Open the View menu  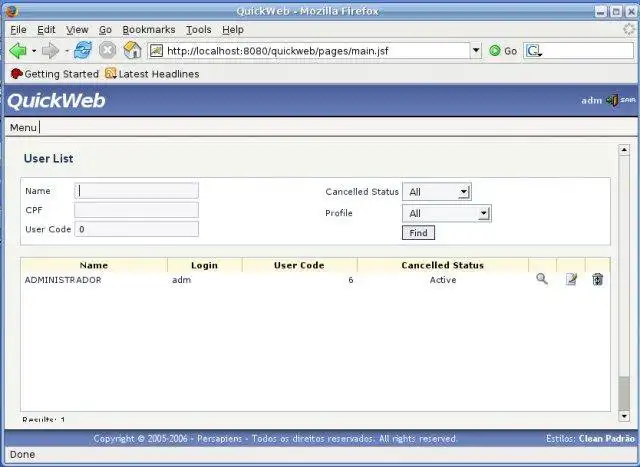(x=77, y=30)
